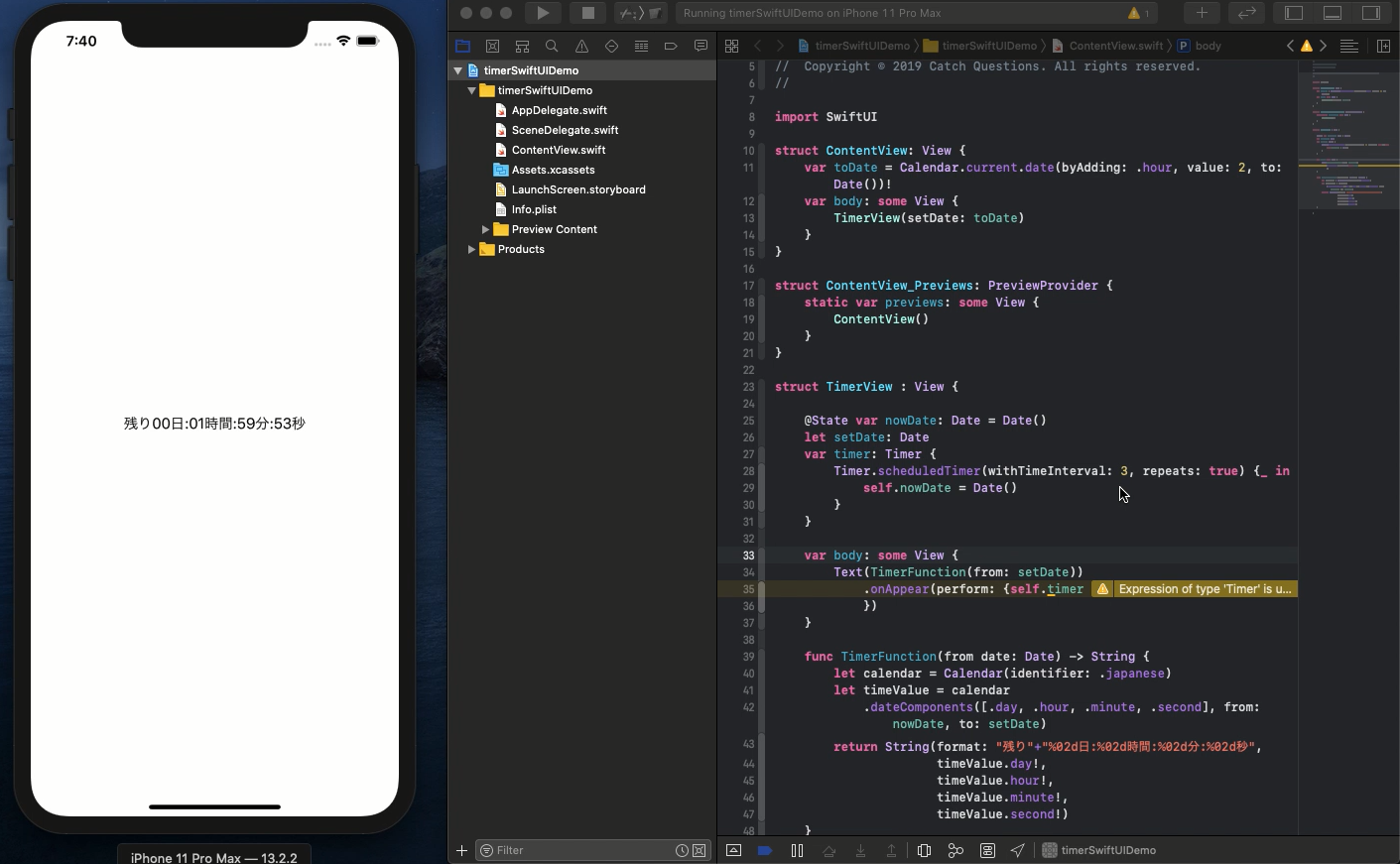Image resolution: width=1400 pixels, height=864 pixels.
Task: Expand the Preview Content folder
Action: pos(485,229)
